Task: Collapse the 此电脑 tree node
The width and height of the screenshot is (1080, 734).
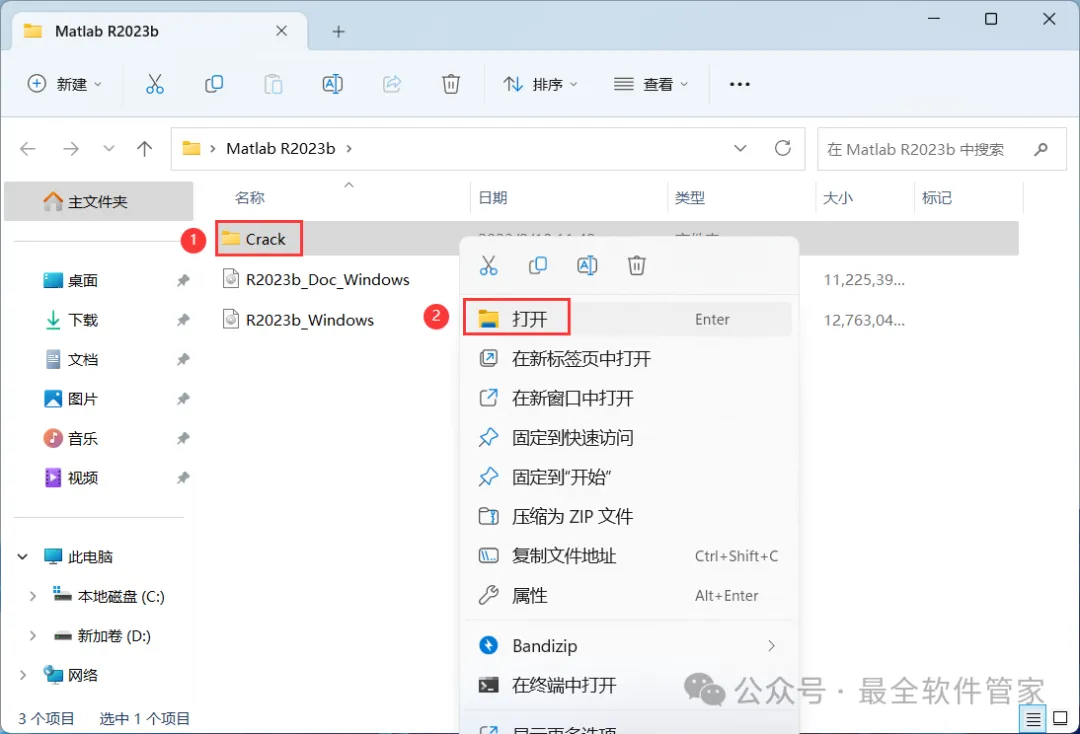Action: [x=23, y=556]
